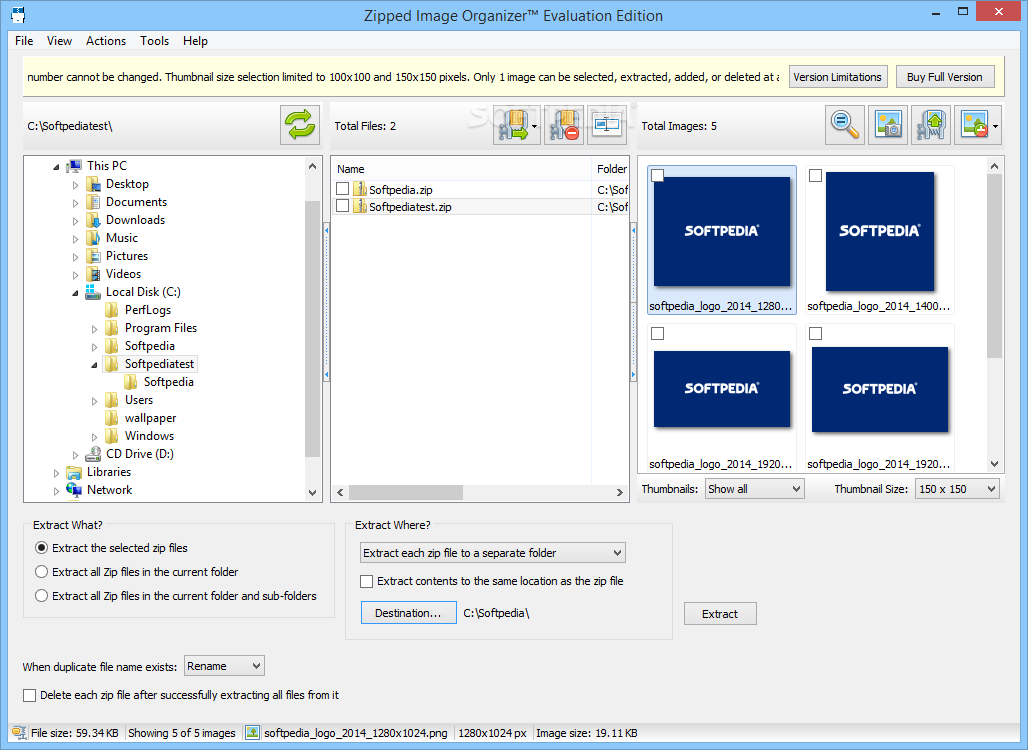This screenshot has height=750, width=1028.
Task: Collapse the Local Disk (C:) tree node
Action: [75, 293]
